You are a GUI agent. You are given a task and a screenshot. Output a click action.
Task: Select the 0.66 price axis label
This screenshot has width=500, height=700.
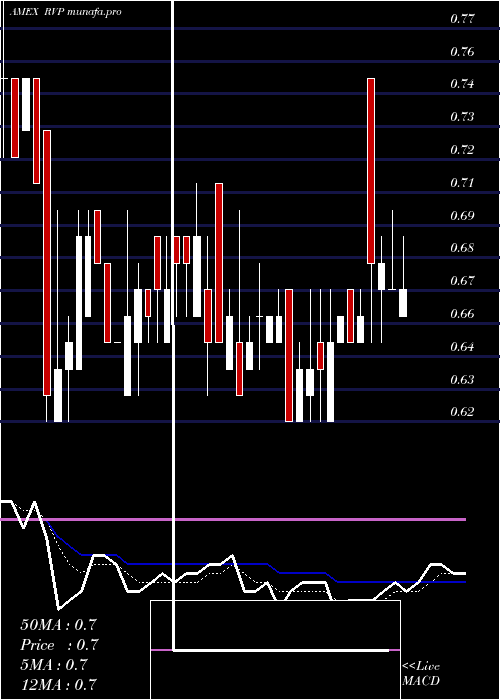[x=462, y=314]
